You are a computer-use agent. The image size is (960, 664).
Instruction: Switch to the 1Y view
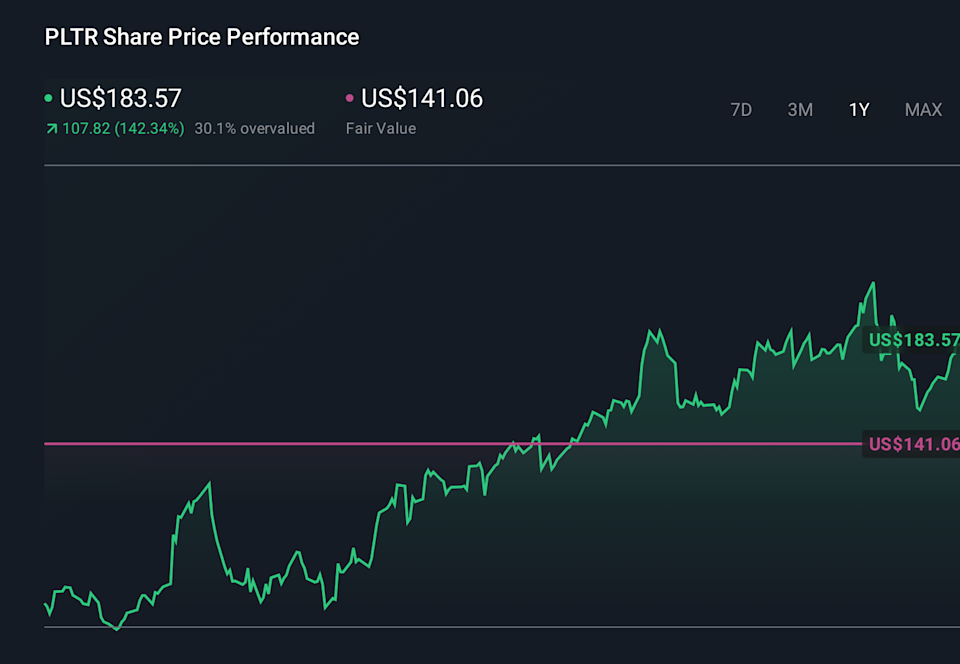(x=859, y=110)
